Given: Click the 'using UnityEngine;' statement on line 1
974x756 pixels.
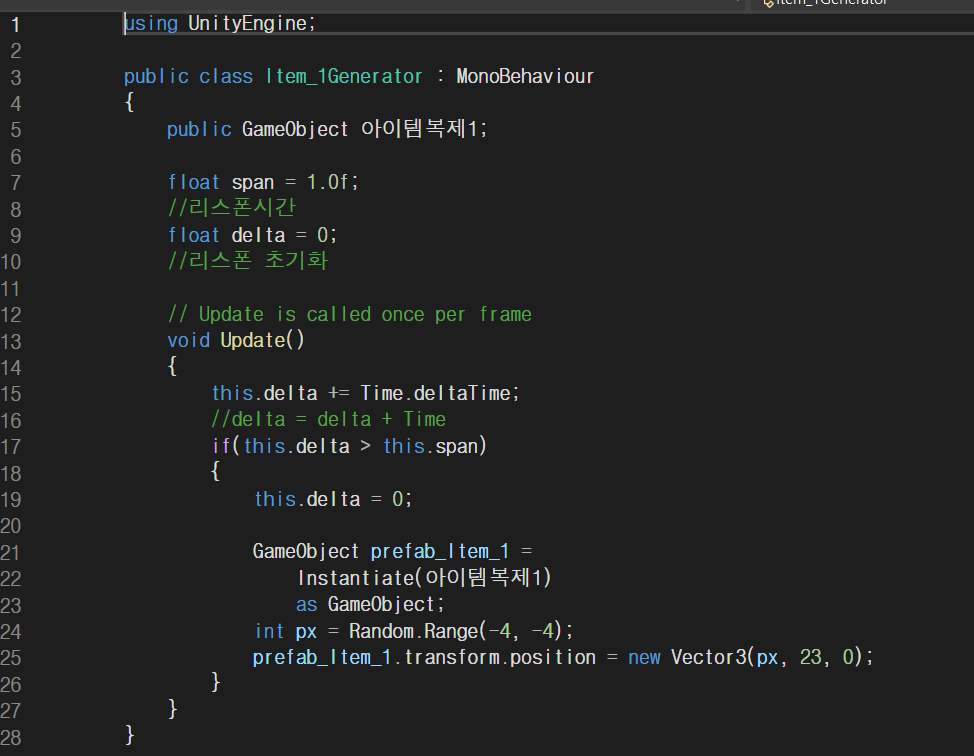Looking at the screenshot, I should point(220,24).
